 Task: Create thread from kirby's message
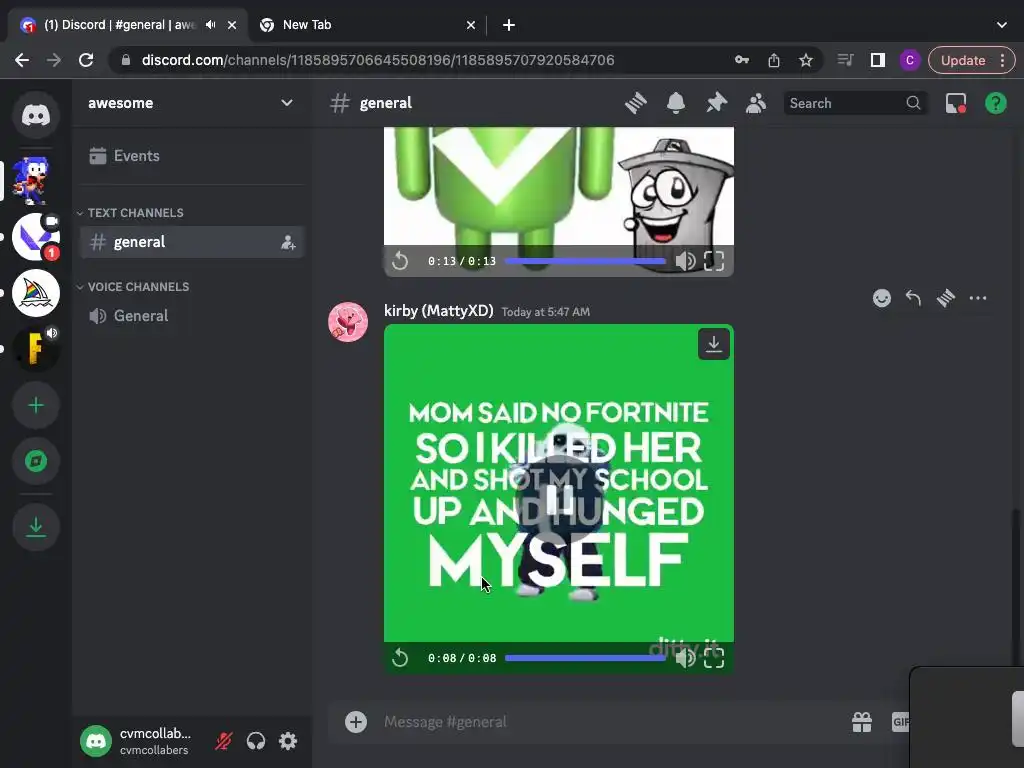(x=945, y=298)
